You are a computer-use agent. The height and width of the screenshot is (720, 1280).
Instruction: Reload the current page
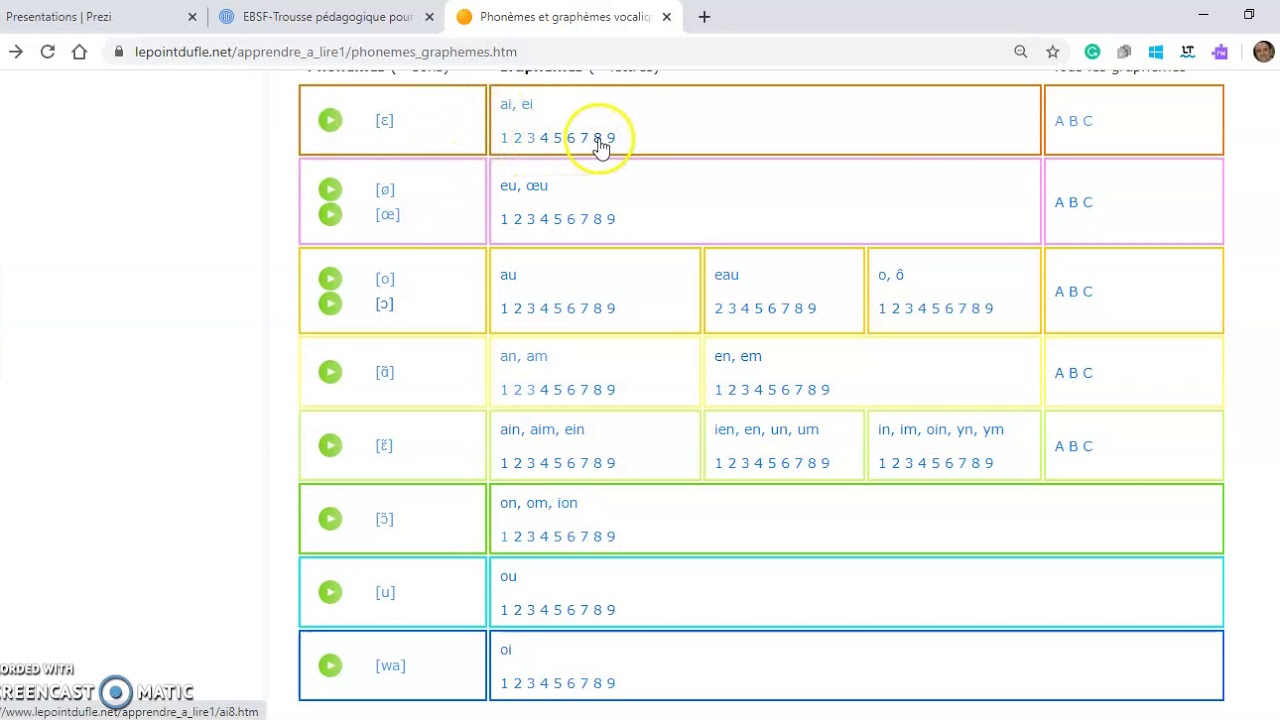coord(47,52)
